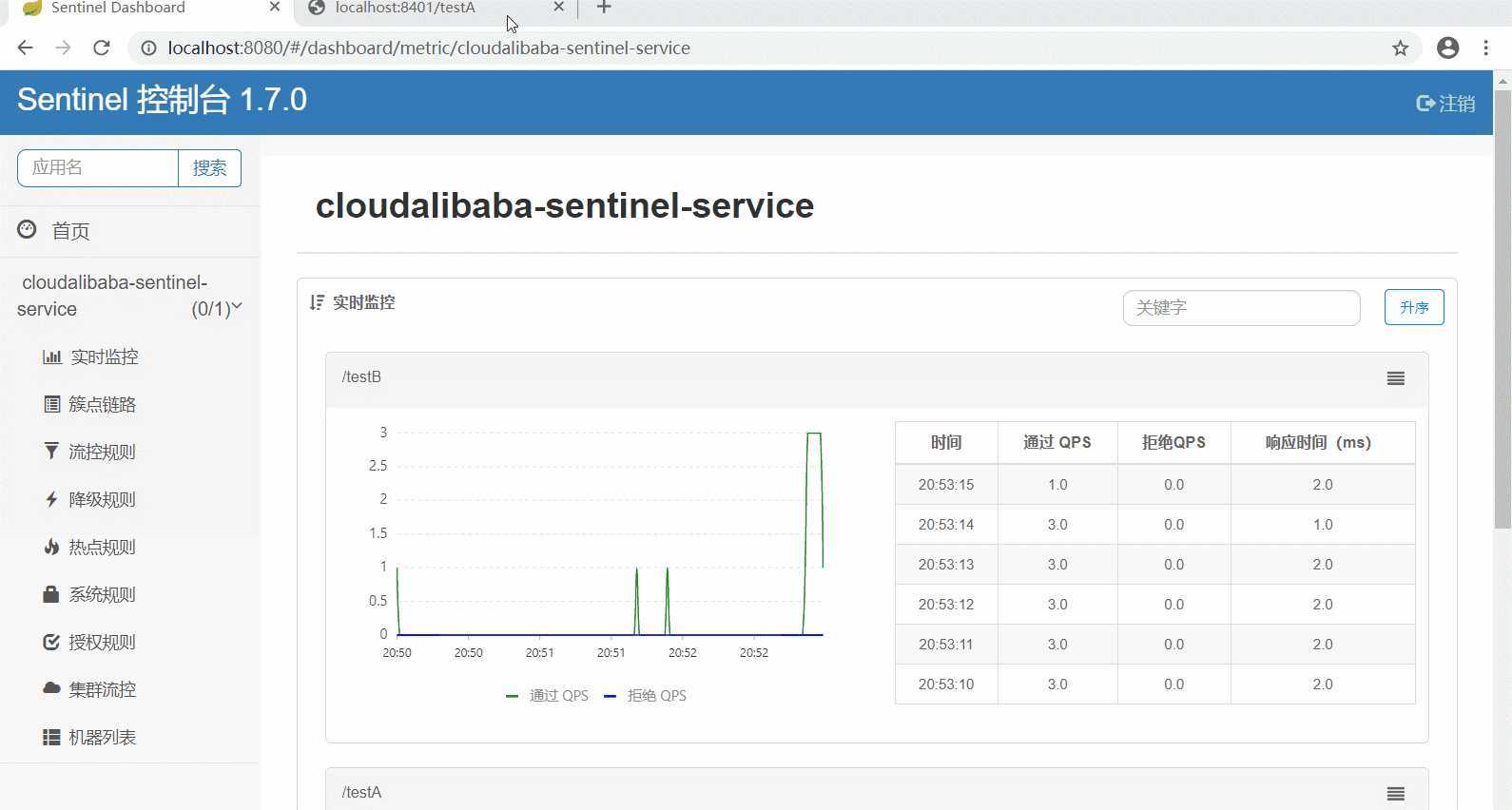
Task: Open 流控规则 in the sidebar
Action: point(103,452)
